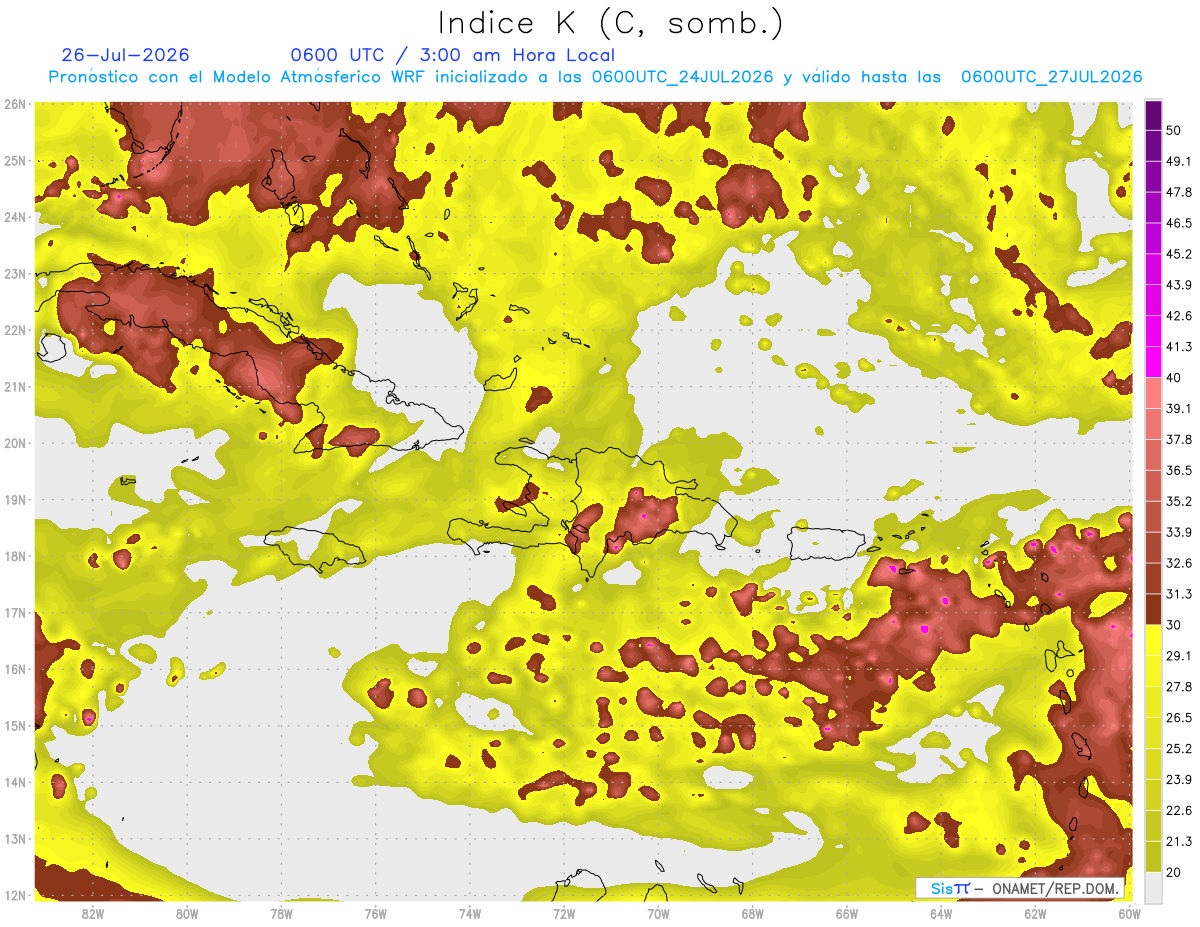Click the "0600 UTC / 3:00 am Hora Local" time label
The width and height of the screenshot is (1200, 927).
pos(452,55)
